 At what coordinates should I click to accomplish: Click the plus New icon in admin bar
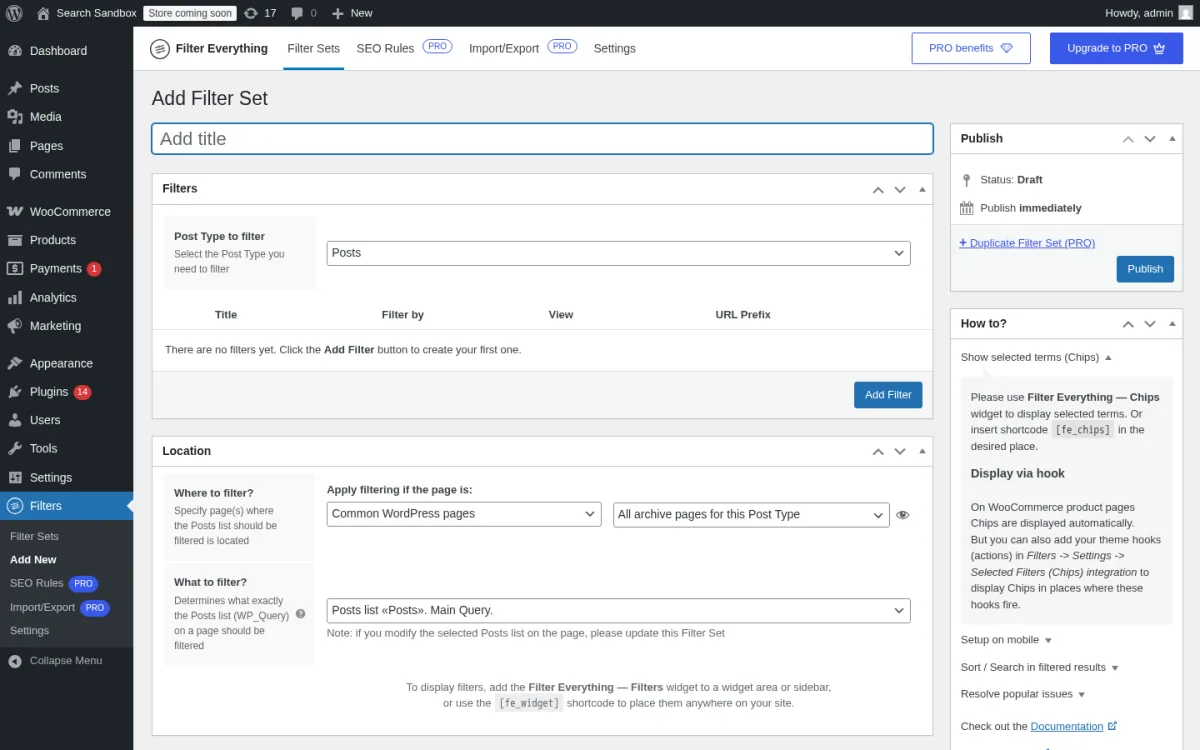338,13
